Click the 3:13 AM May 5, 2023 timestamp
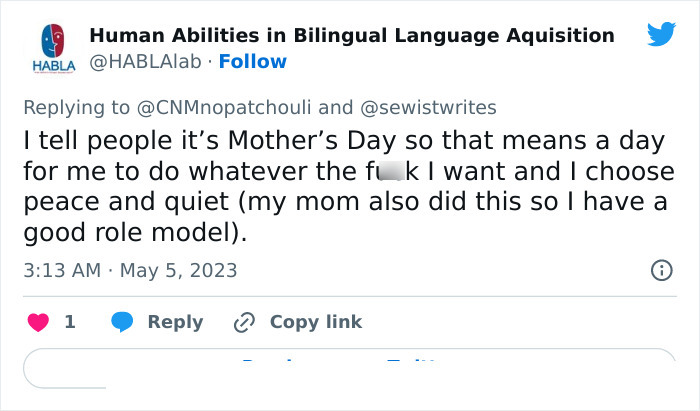Screen dimensions: 700x411 click(x=130, y=270)
